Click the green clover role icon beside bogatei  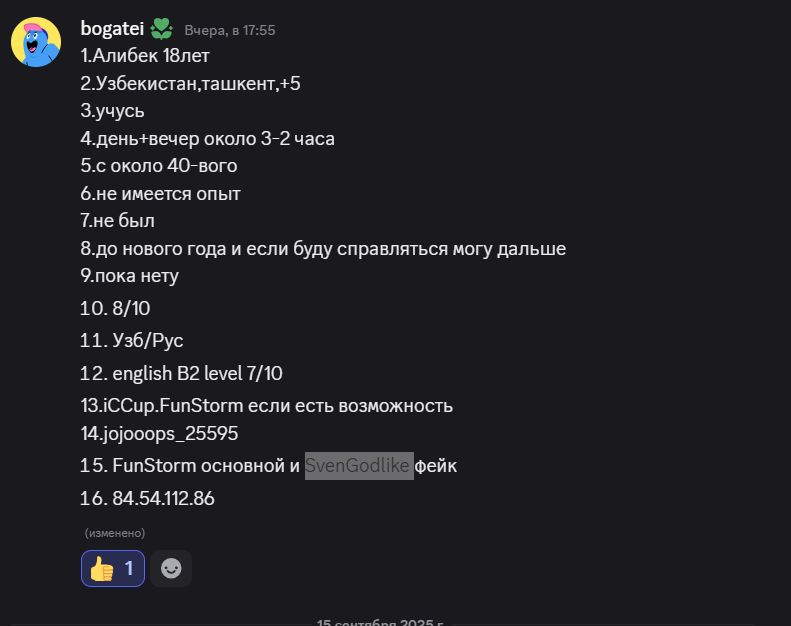coord(162,29)
